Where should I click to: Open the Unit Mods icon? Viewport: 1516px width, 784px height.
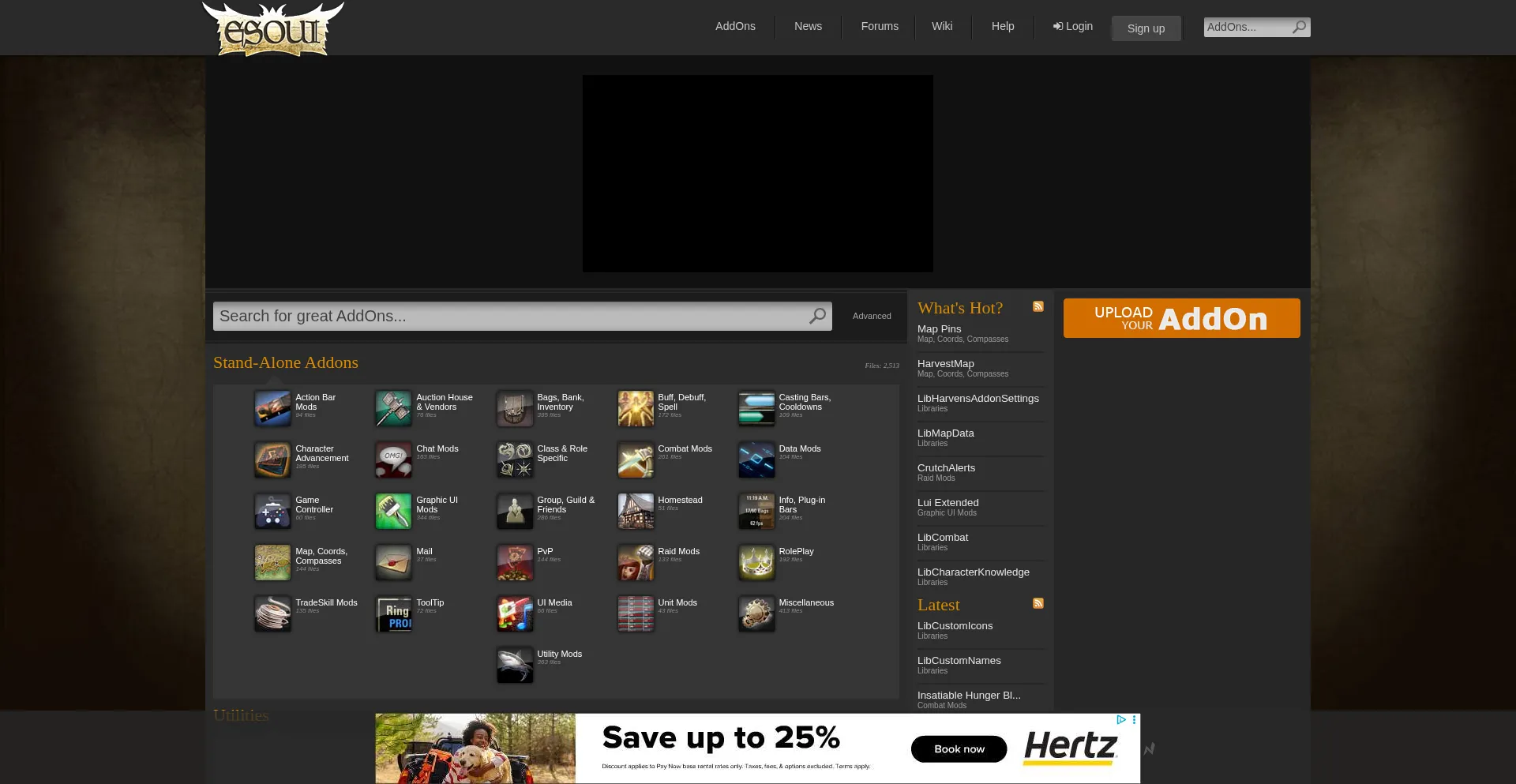(x=635, y=613)
